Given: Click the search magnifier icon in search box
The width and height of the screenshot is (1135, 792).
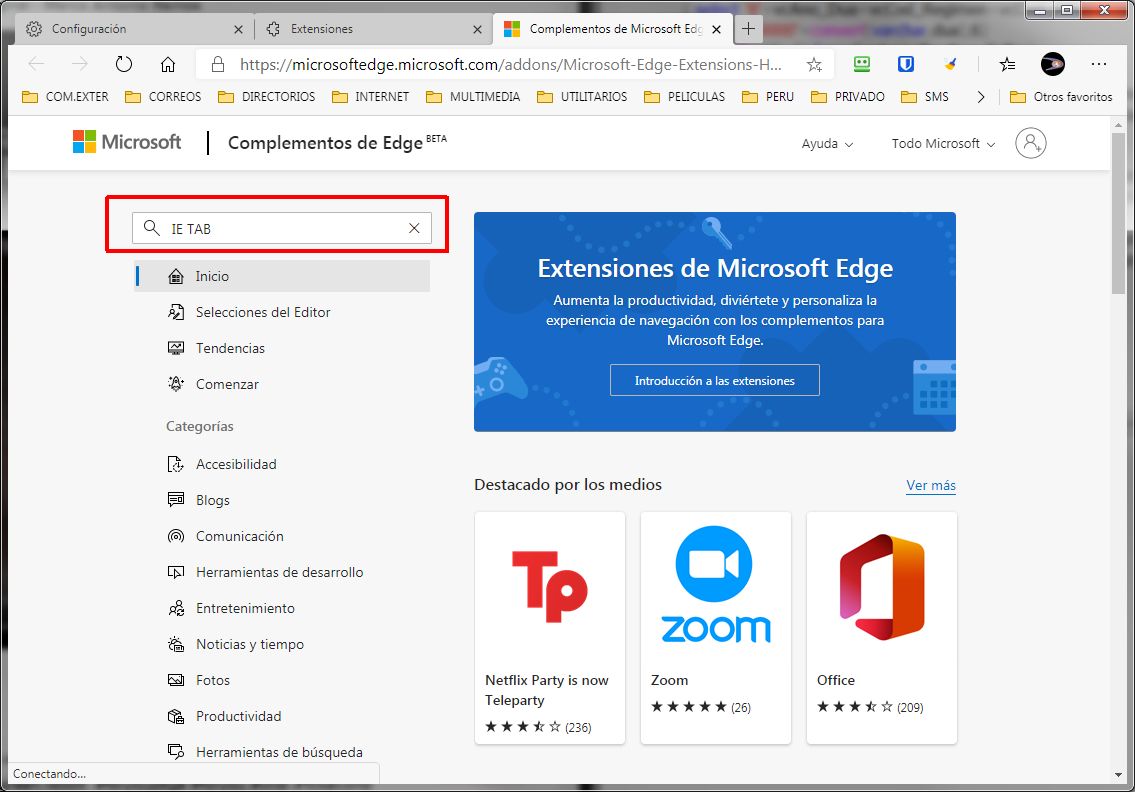Looking at the screenshot, I should point(151,228).
